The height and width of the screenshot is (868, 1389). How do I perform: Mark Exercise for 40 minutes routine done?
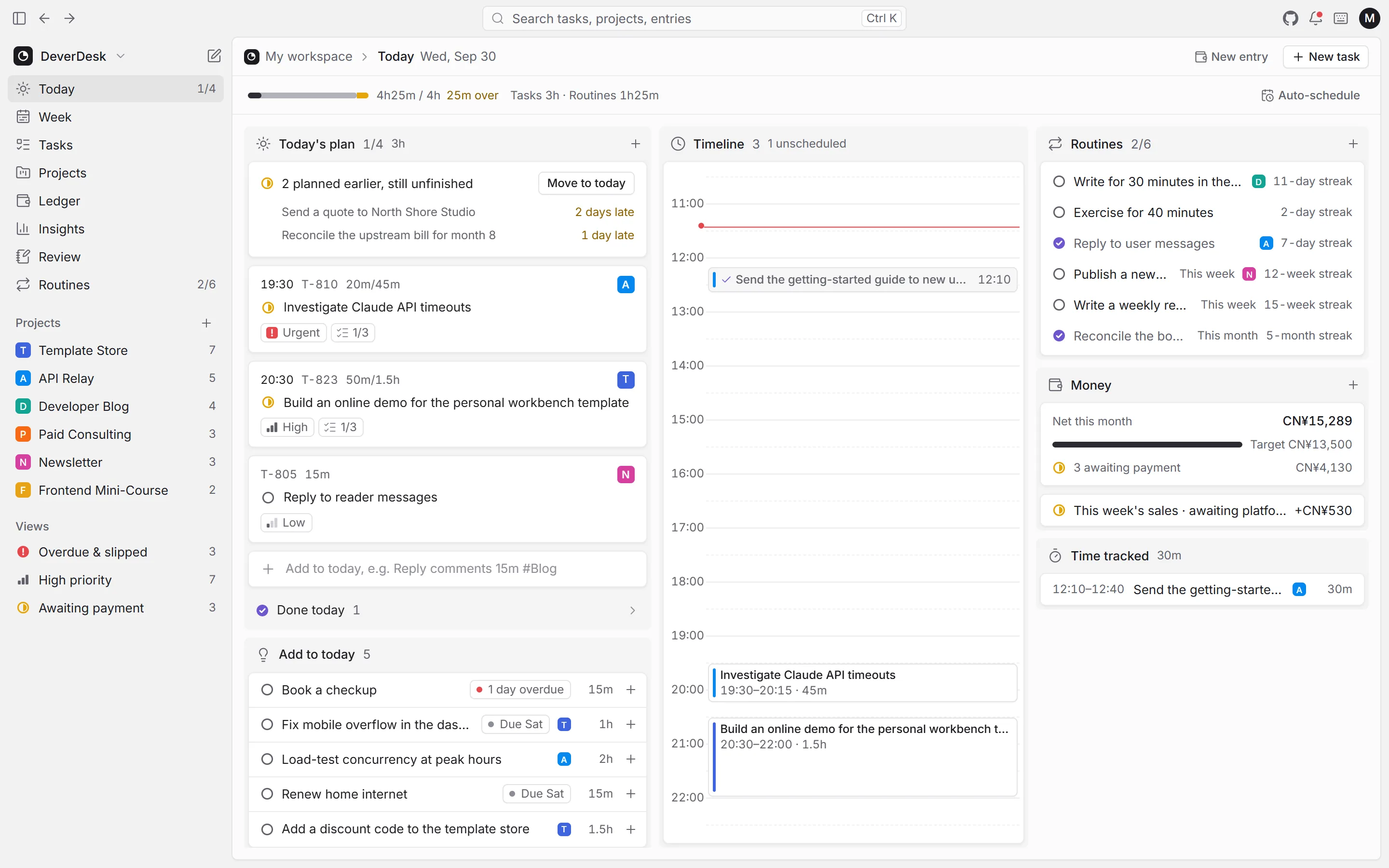[1059, 212]
